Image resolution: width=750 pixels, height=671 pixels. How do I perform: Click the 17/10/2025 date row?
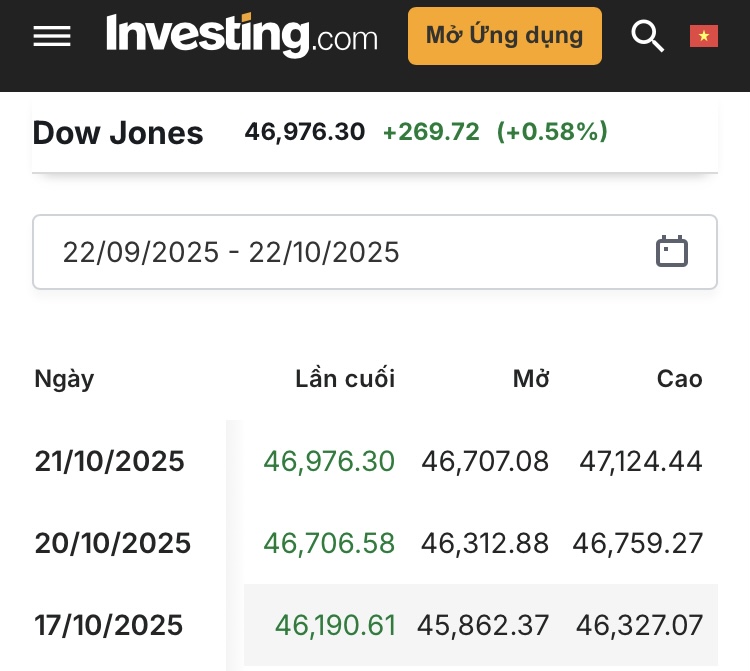click(x=109, y=626)
